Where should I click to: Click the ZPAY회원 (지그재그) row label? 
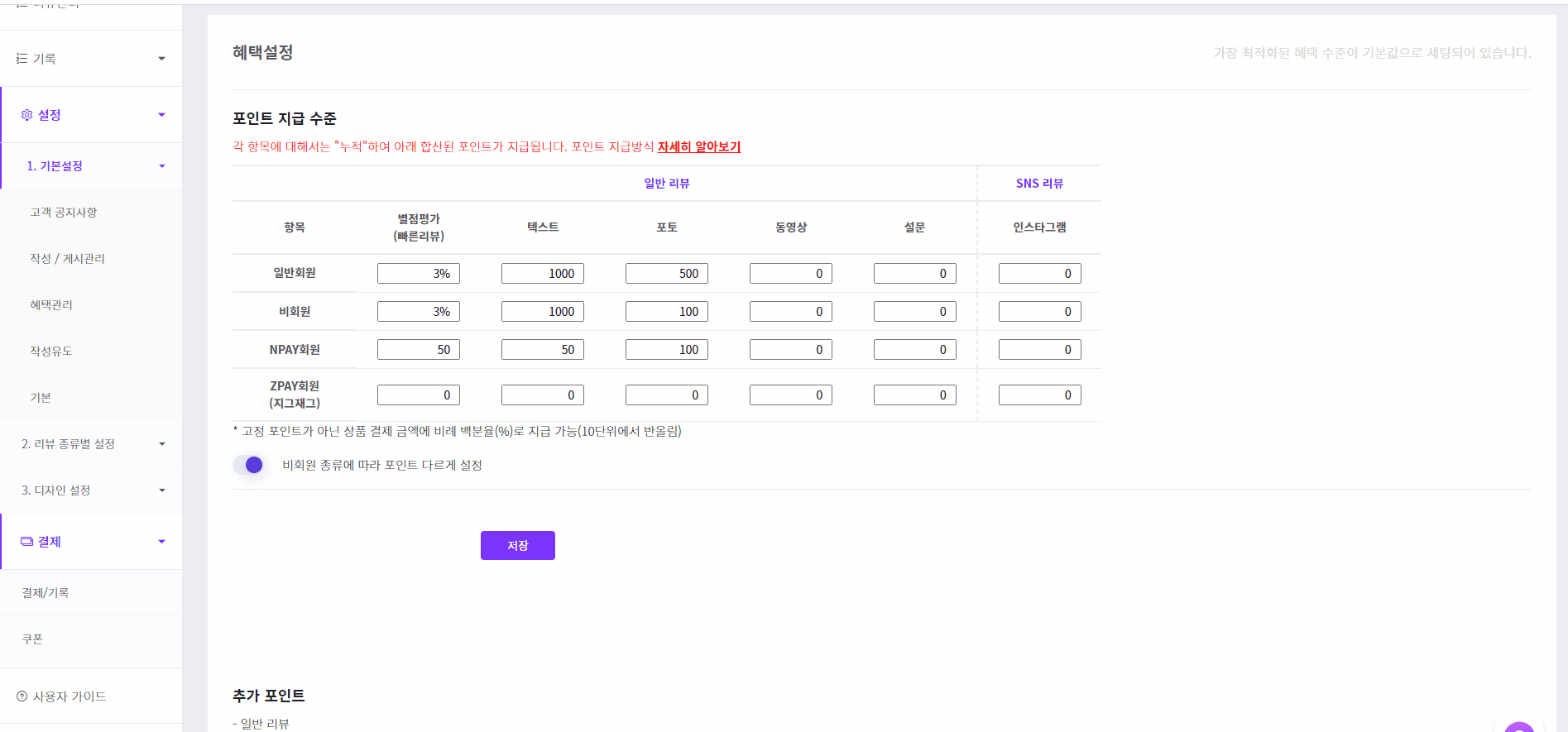(x=295, y=395)
